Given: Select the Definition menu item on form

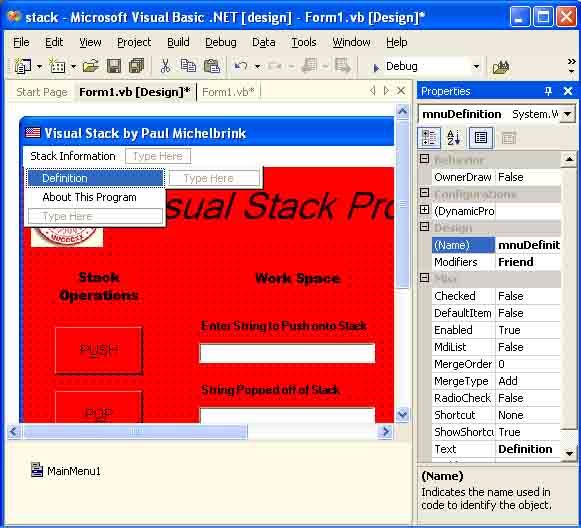Looking at the screenshot, I should 96,178.
